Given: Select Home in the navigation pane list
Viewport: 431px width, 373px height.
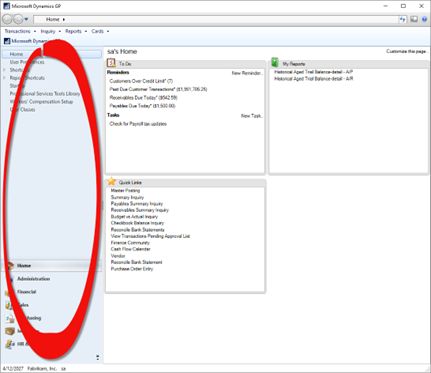Looking at the screenshot, I should [x=52, y=54].
